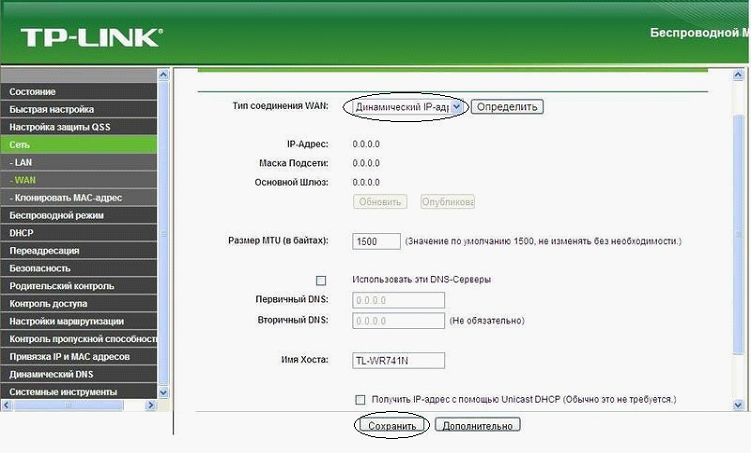Screen dimensions: 751x472
Task: Open Системные инструменты section
Action: [79, 391]
